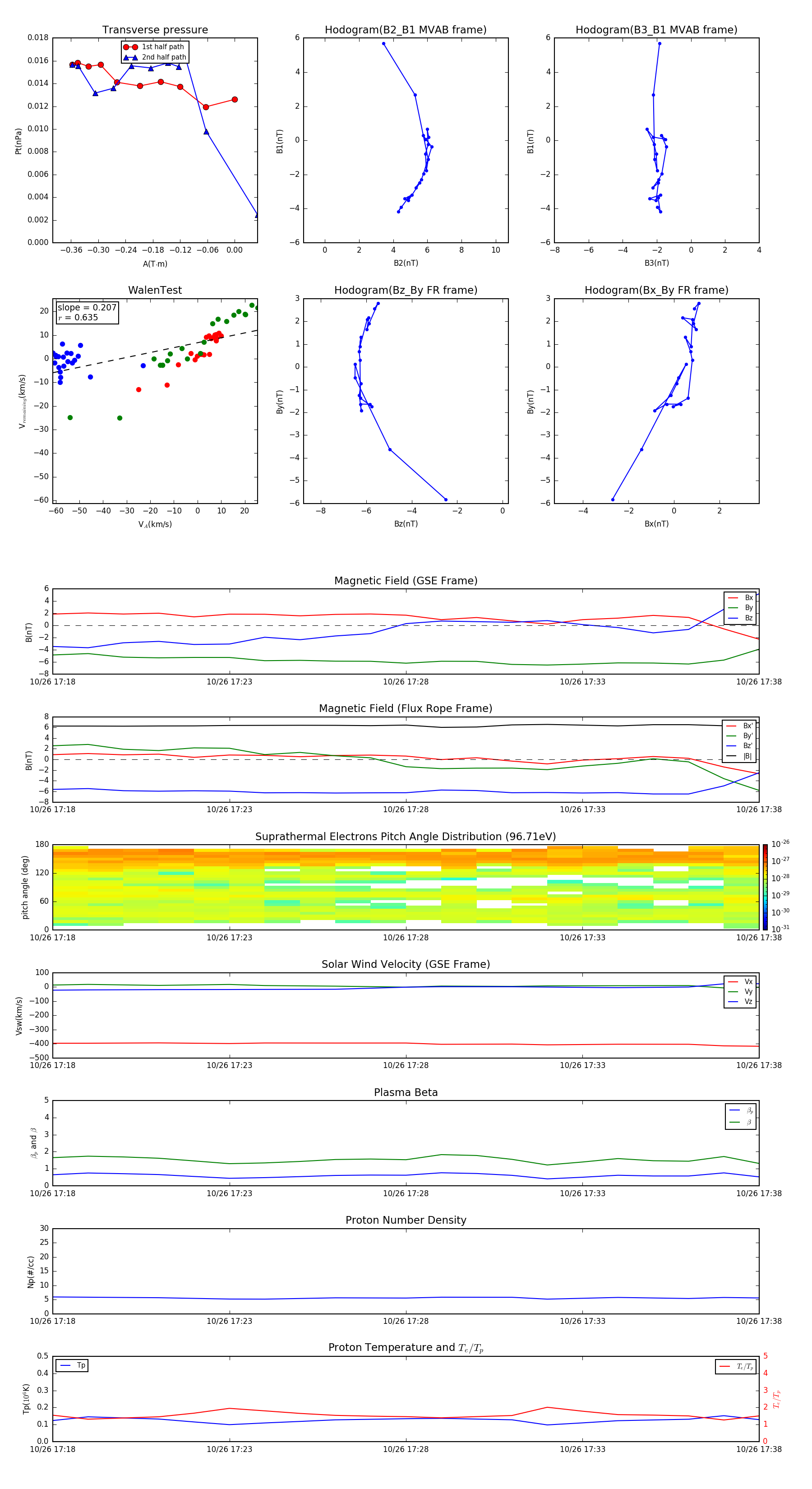Click 'By' in GSE magnetic field legend
This screenshot has width=812, height=1489.
coord(748,608)
